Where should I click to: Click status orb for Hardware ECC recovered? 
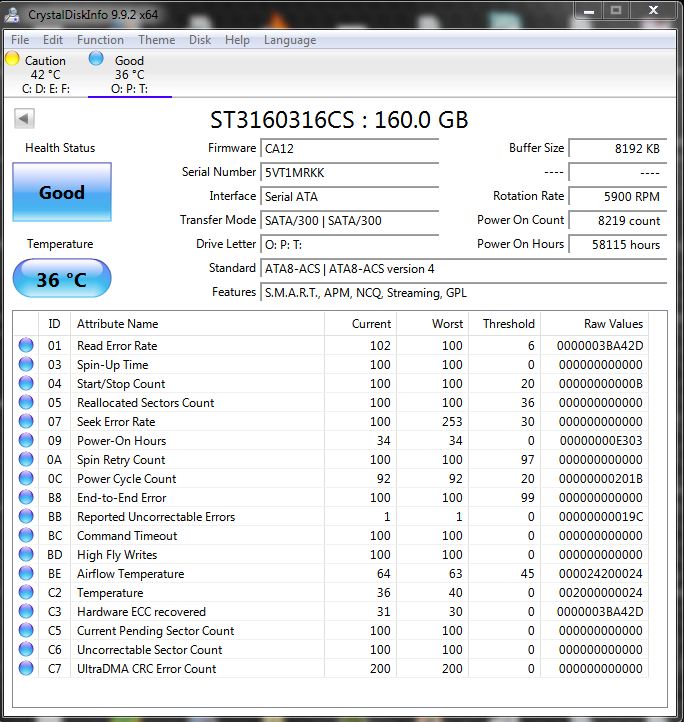click(x=26, y=611)
